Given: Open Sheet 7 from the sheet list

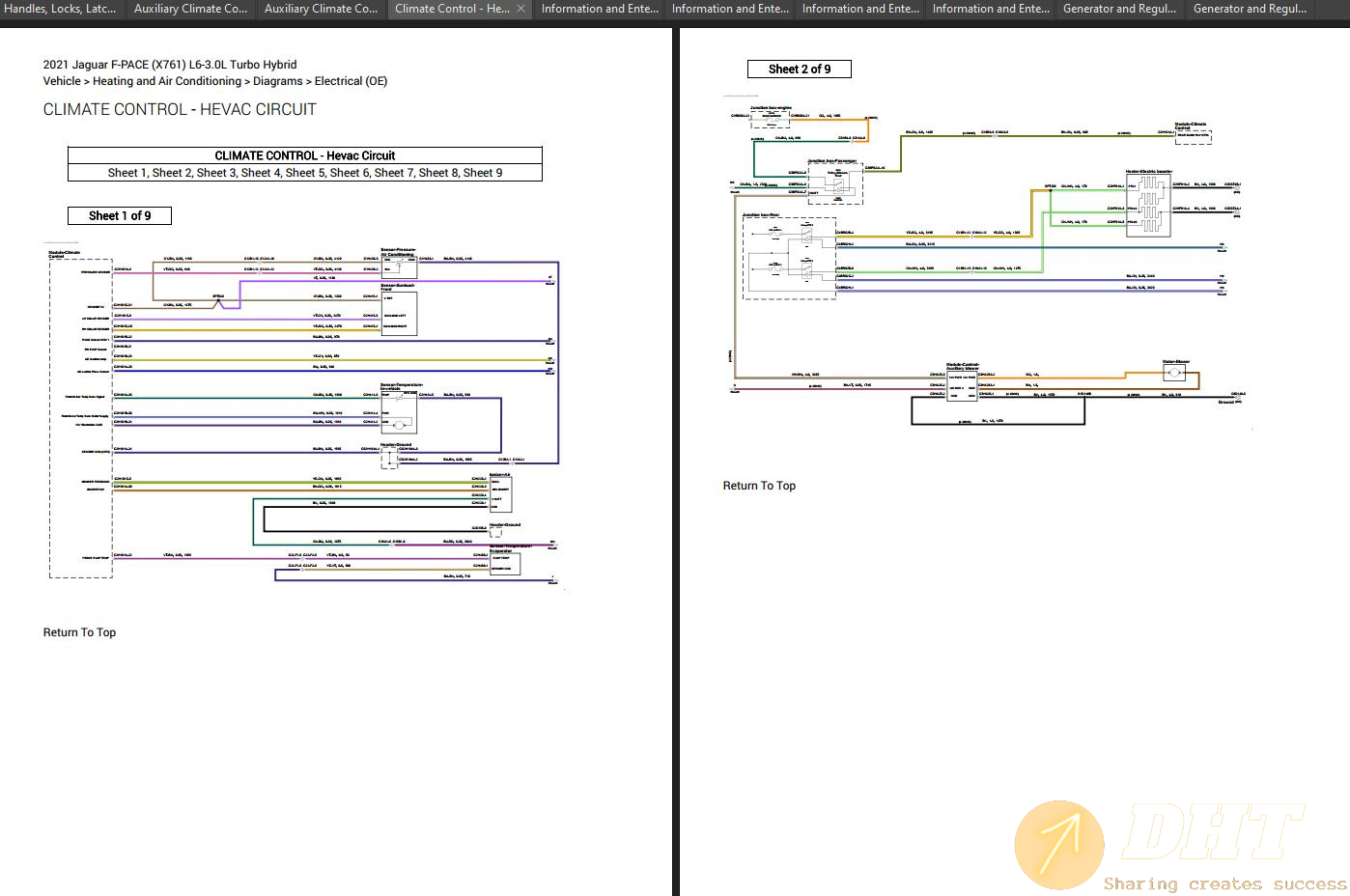Looking at the screenshot, I should click(x=393, y=173).
